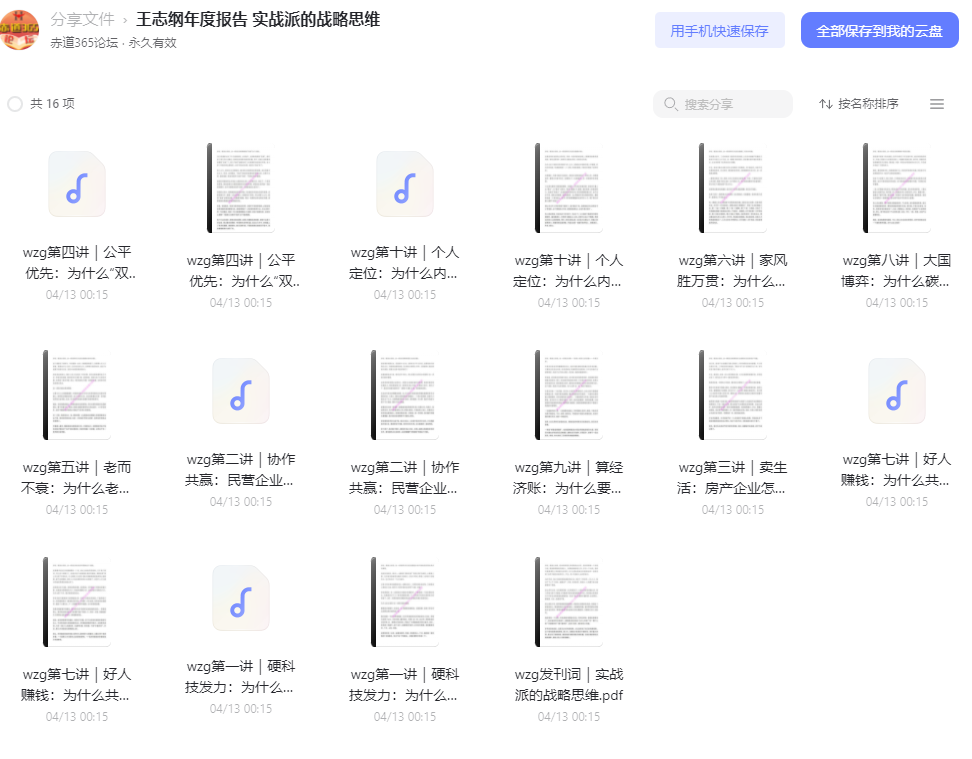
Task: Click name text under the wzg第二讲 document thumbnail
Action: pyautogui.click(x=405, y=478)
